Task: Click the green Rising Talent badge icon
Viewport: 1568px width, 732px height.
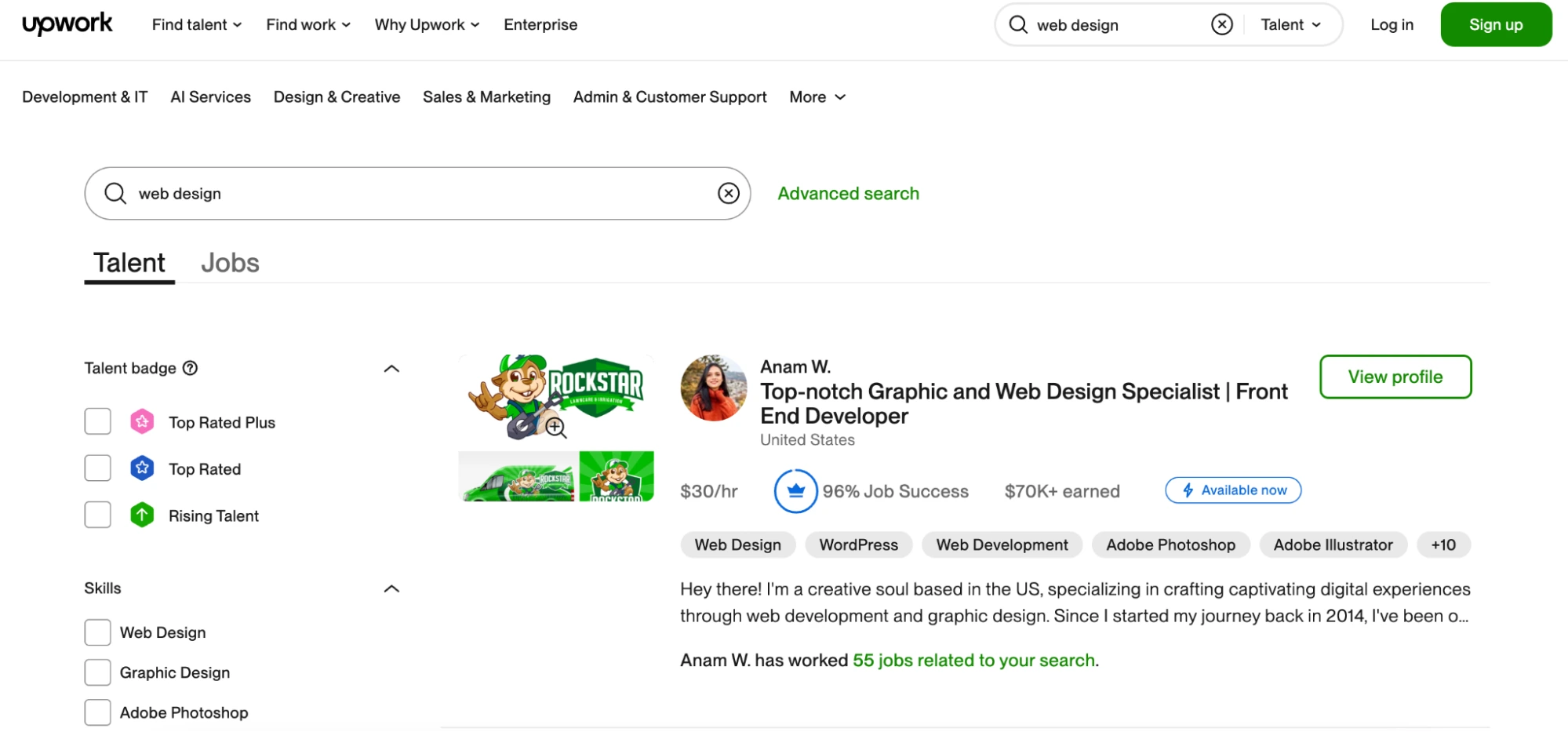Action: click(142, 515)
